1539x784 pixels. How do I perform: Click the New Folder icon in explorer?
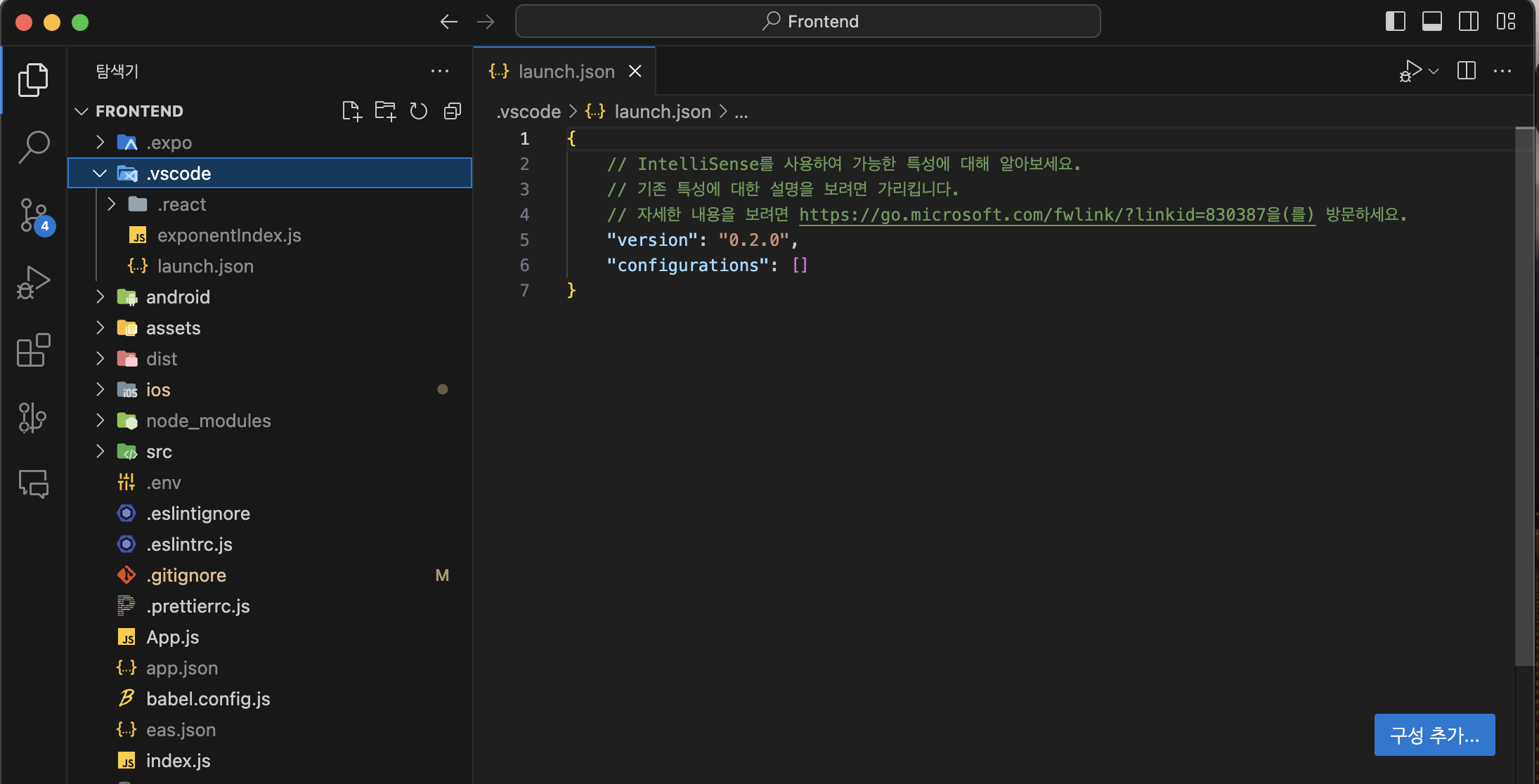[385, 111]
